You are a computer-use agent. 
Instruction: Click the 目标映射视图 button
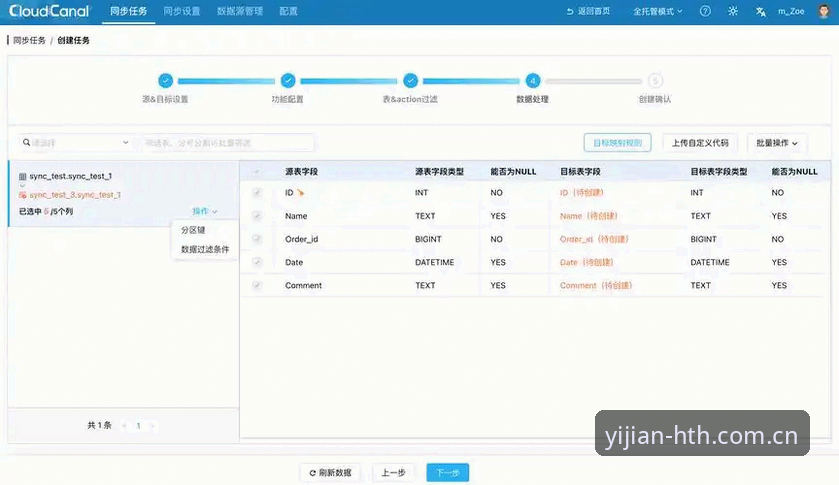point(617,143)
